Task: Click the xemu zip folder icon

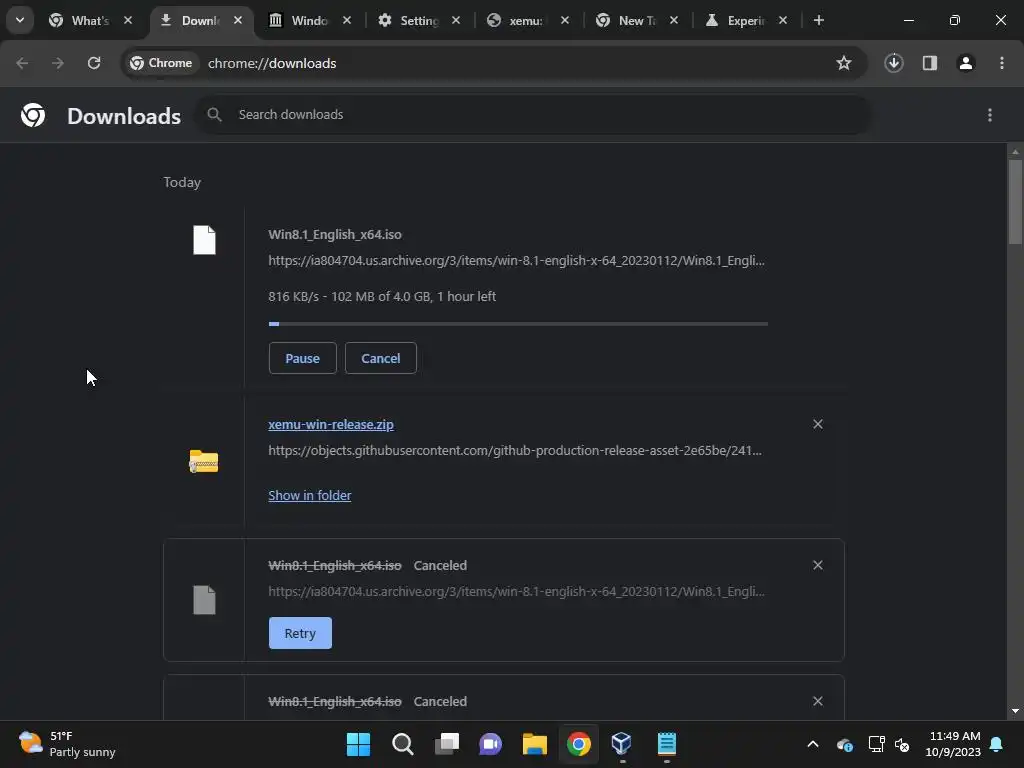Action: [x=204, y=461]
